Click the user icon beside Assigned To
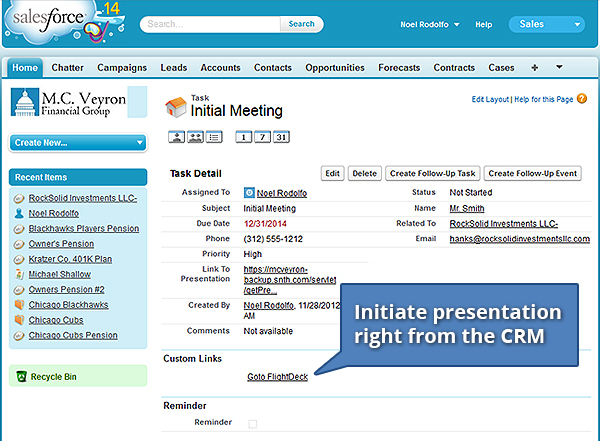Screen dimensions: 600x441 pos(249,193)
